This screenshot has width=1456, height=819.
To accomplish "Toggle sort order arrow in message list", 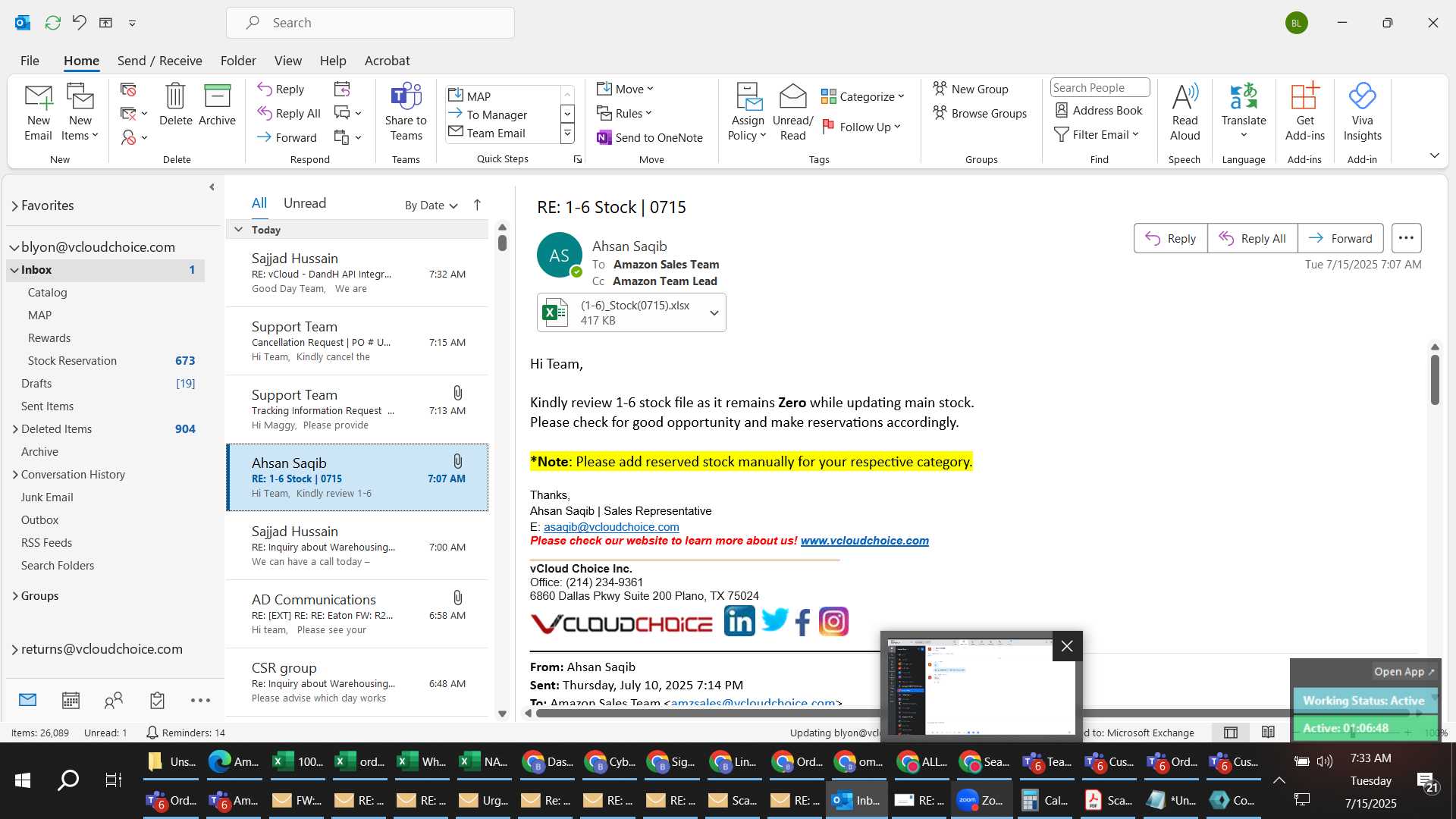I will click(x=477, y=205).
